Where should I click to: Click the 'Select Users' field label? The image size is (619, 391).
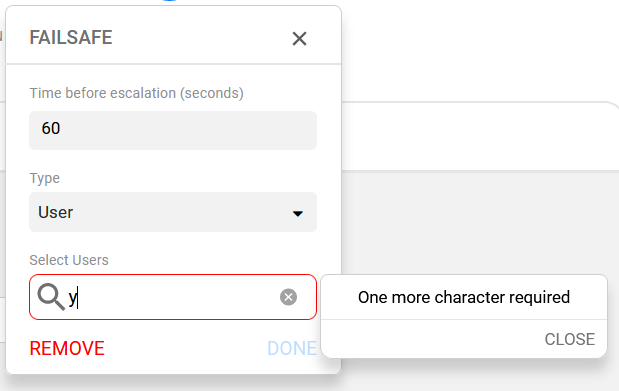[69, 260]
